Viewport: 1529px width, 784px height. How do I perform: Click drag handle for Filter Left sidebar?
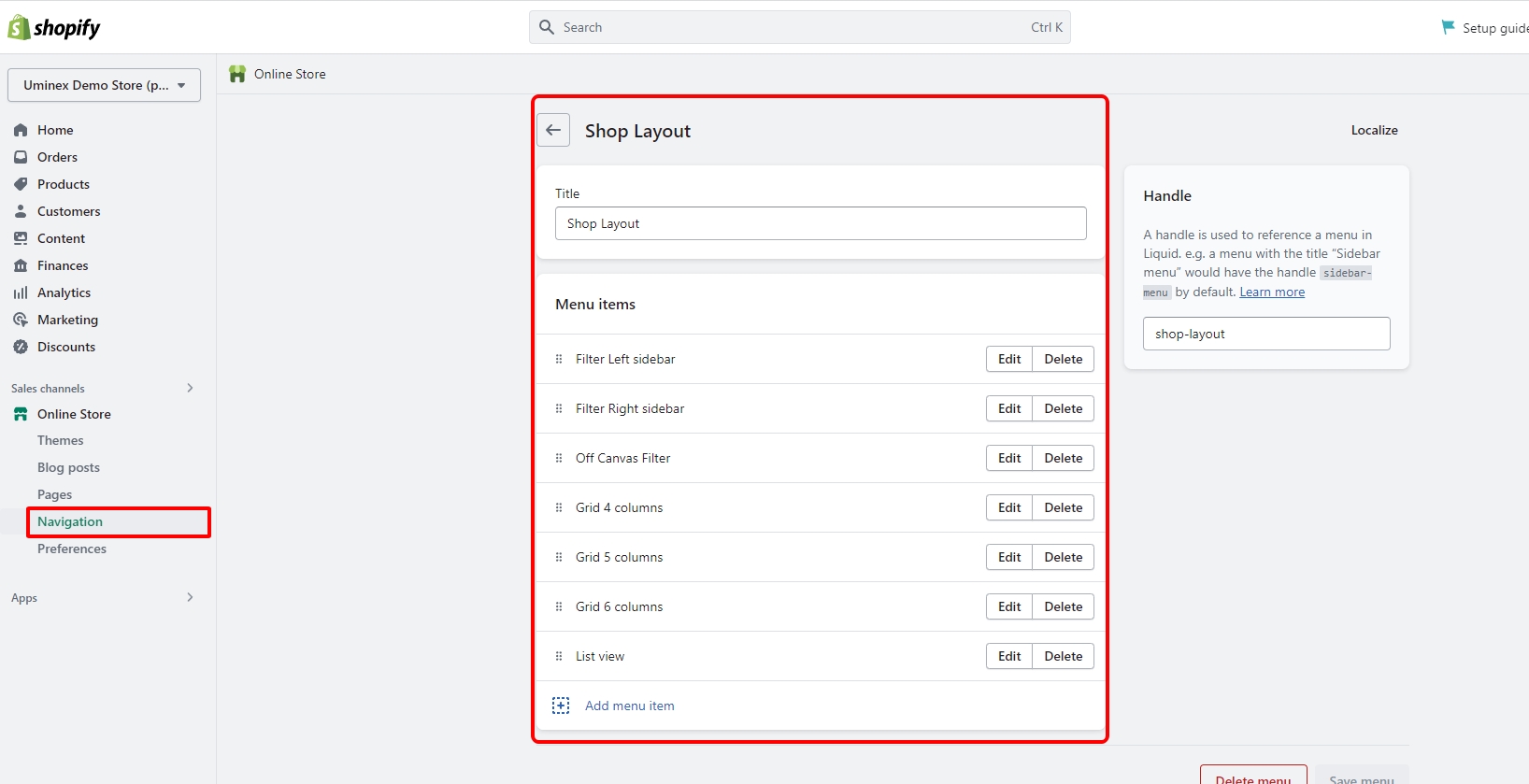coord(559,359)
